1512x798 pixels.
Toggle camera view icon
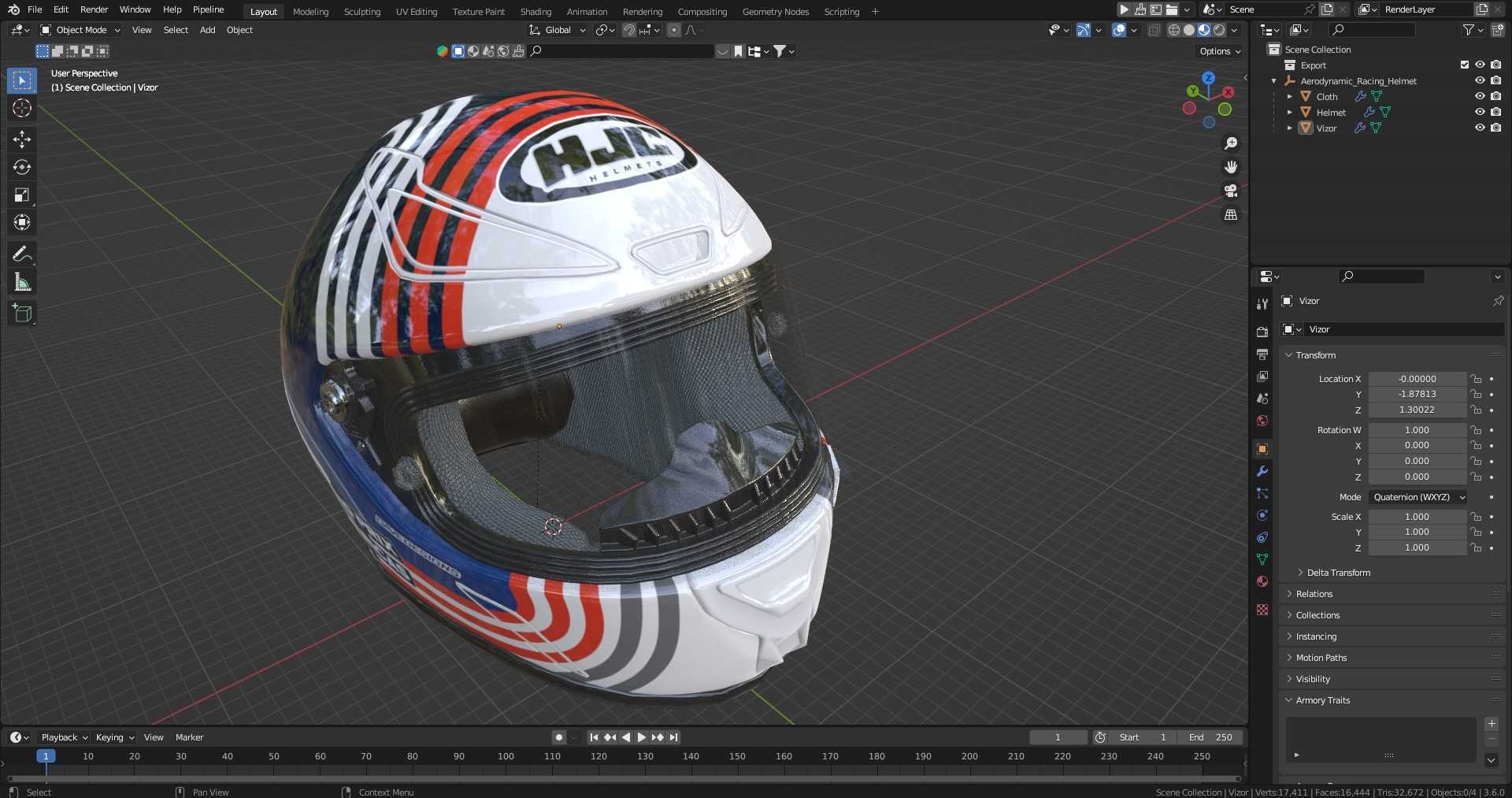(x=1230, y=191)
